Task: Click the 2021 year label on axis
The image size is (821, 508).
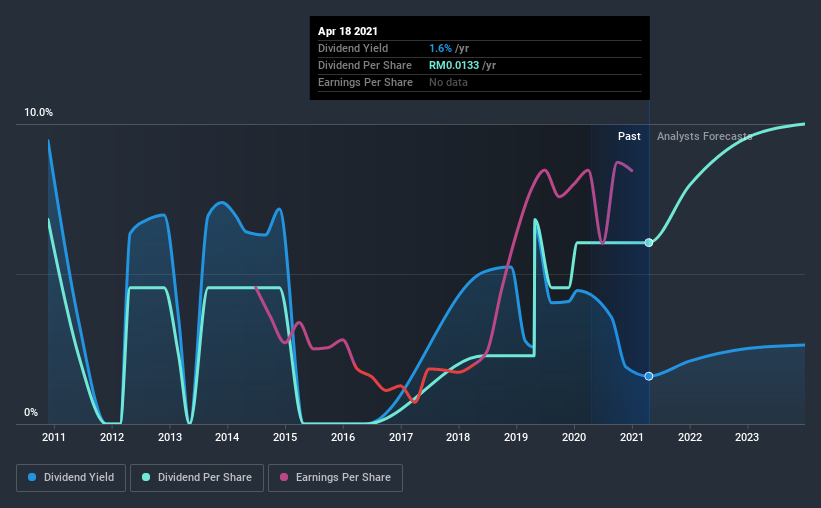Action: point(632,437)
